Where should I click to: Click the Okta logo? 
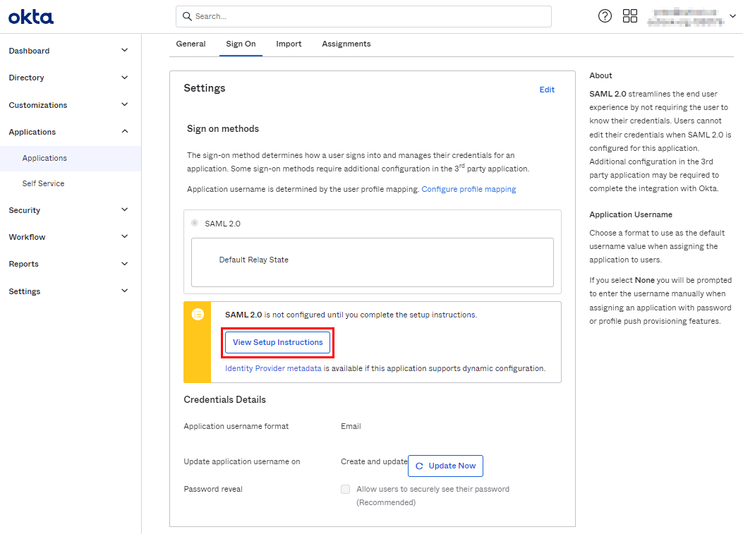pyautogui.click(x=31, y=17)
